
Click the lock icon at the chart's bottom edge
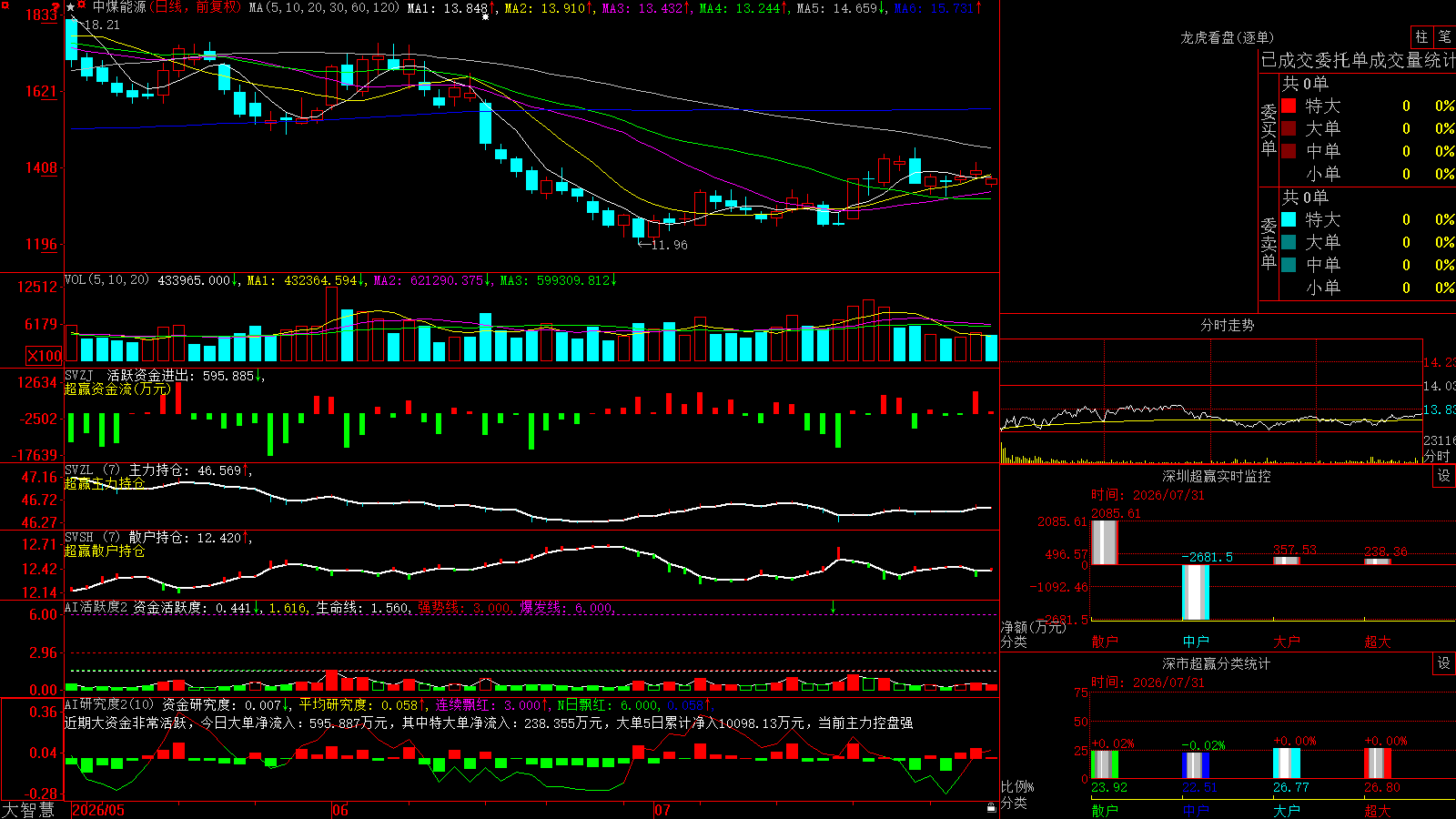(x=991, y=807)
